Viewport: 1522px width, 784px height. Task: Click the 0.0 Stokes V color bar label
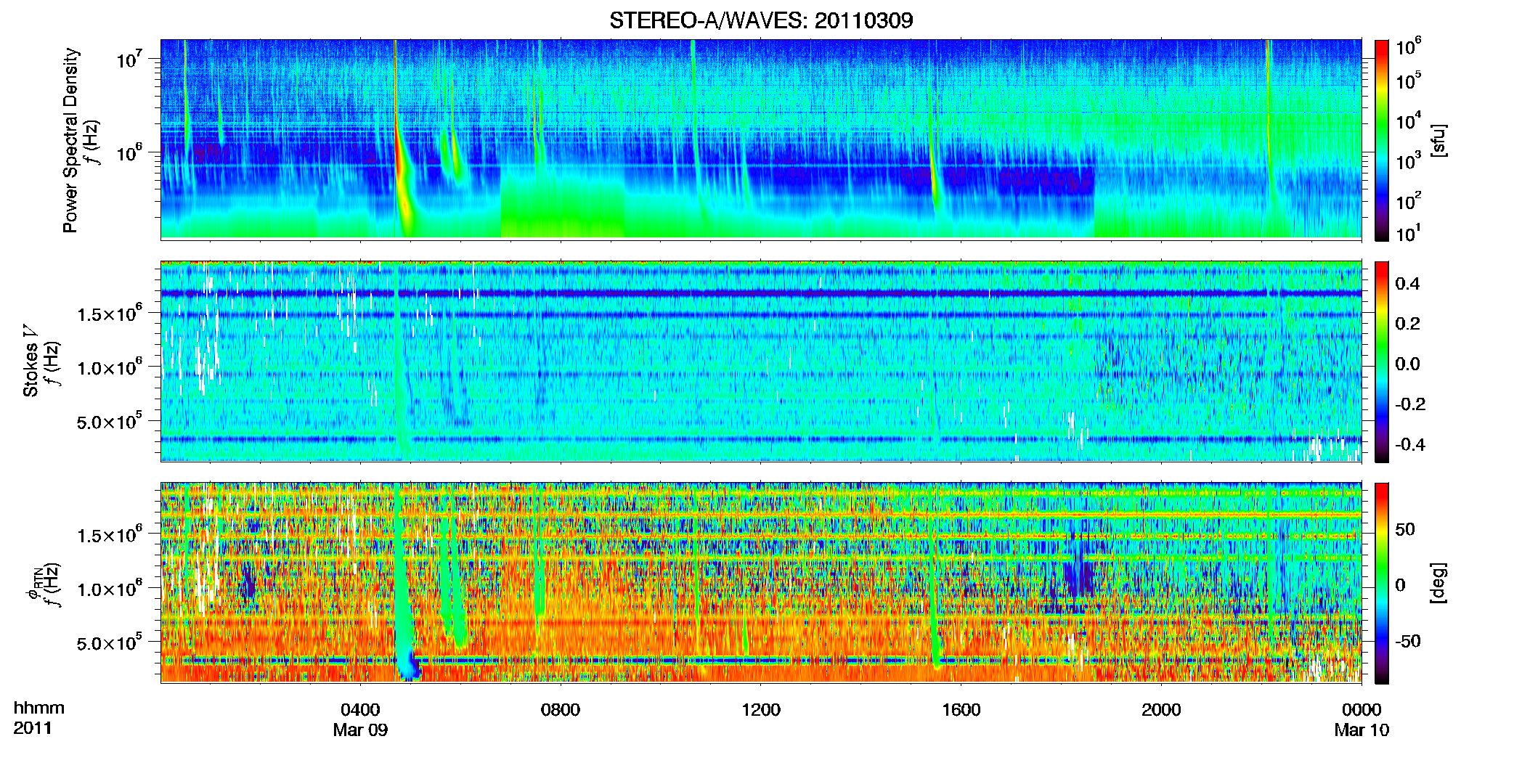point(1407,364)
